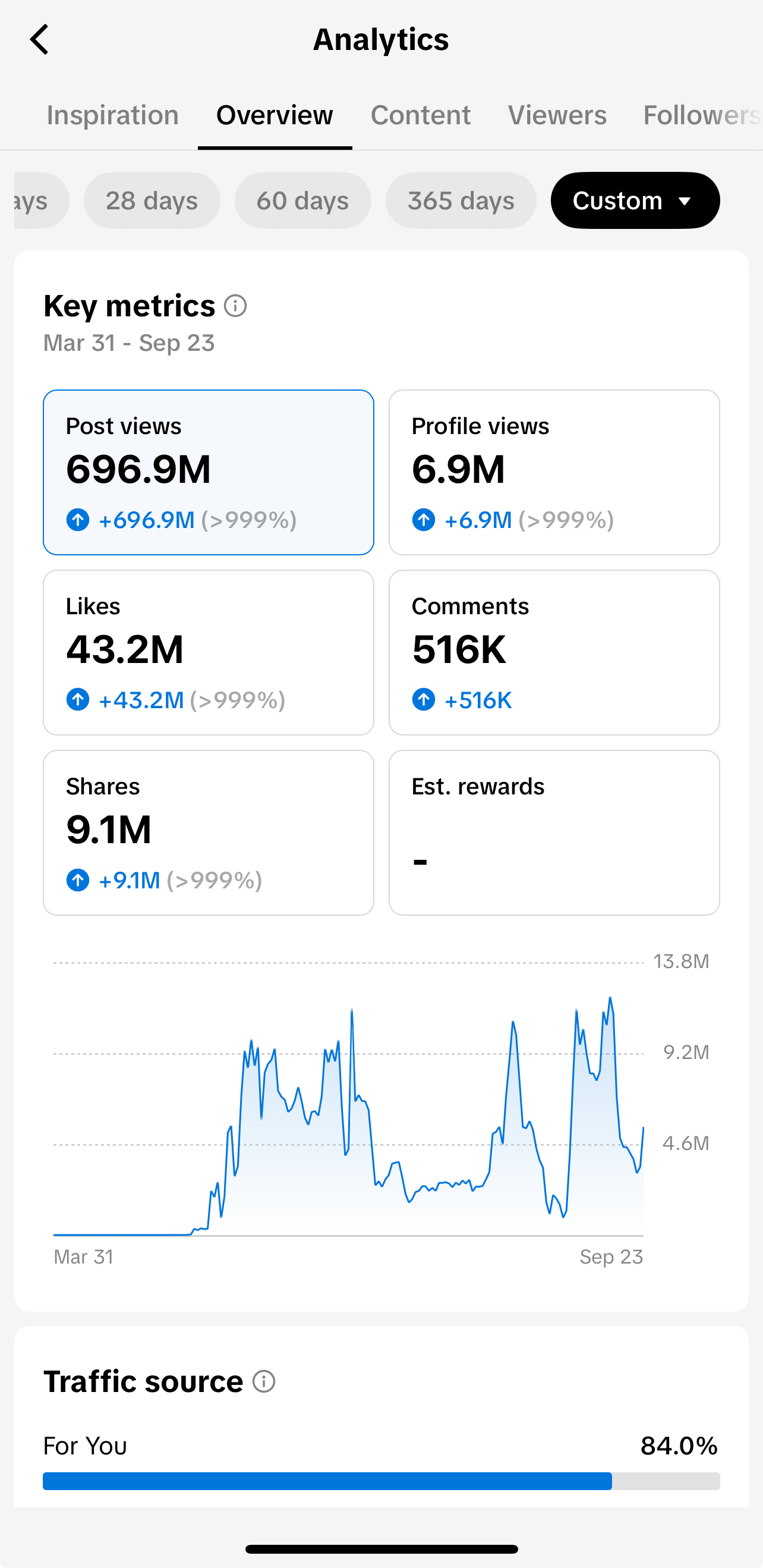Image resolution: width=763 pixels, height=1568 pixels.
Task: Tap the up-arrow icon under Comments
Action: pos(424,699)
